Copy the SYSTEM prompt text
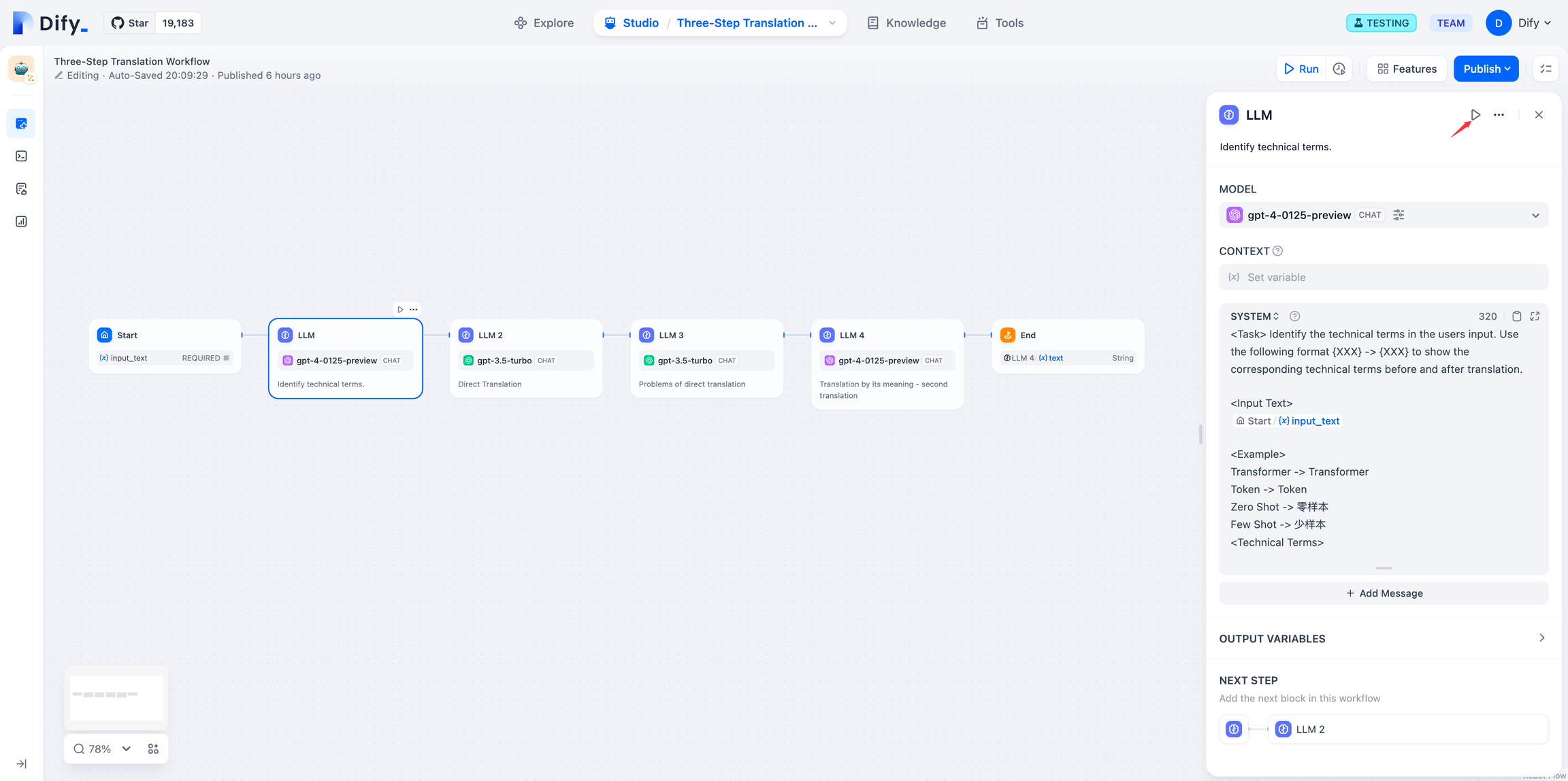The height and width of the screenshot is (781, 1568). (1516, 316)
